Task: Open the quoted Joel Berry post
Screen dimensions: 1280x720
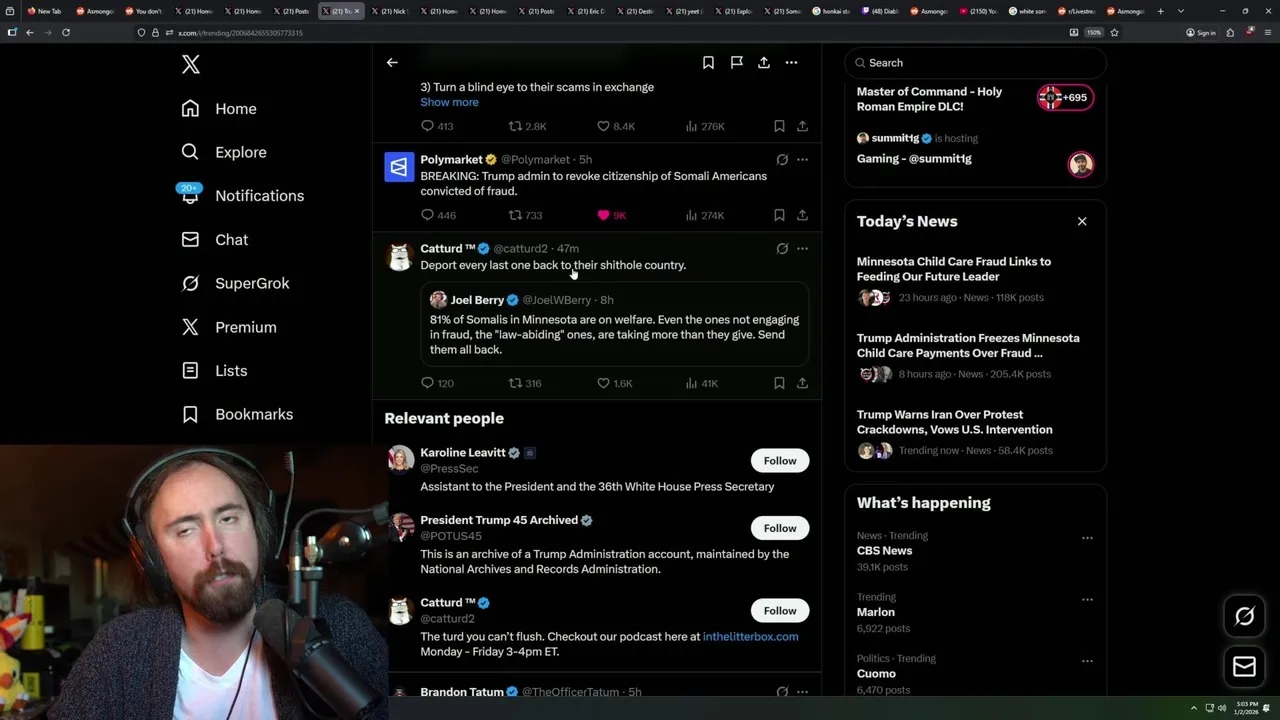Action: coord(615,324)
